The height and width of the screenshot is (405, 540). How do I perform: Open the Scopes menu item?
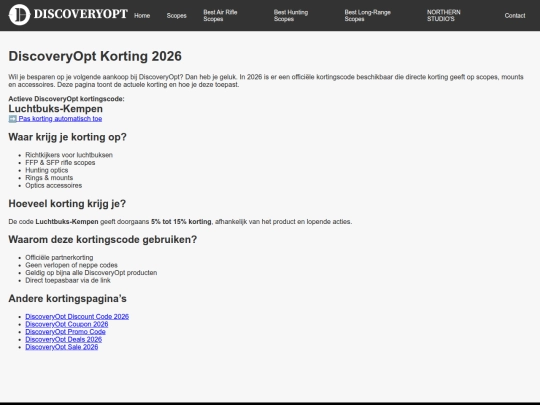[x=176, y=15]
